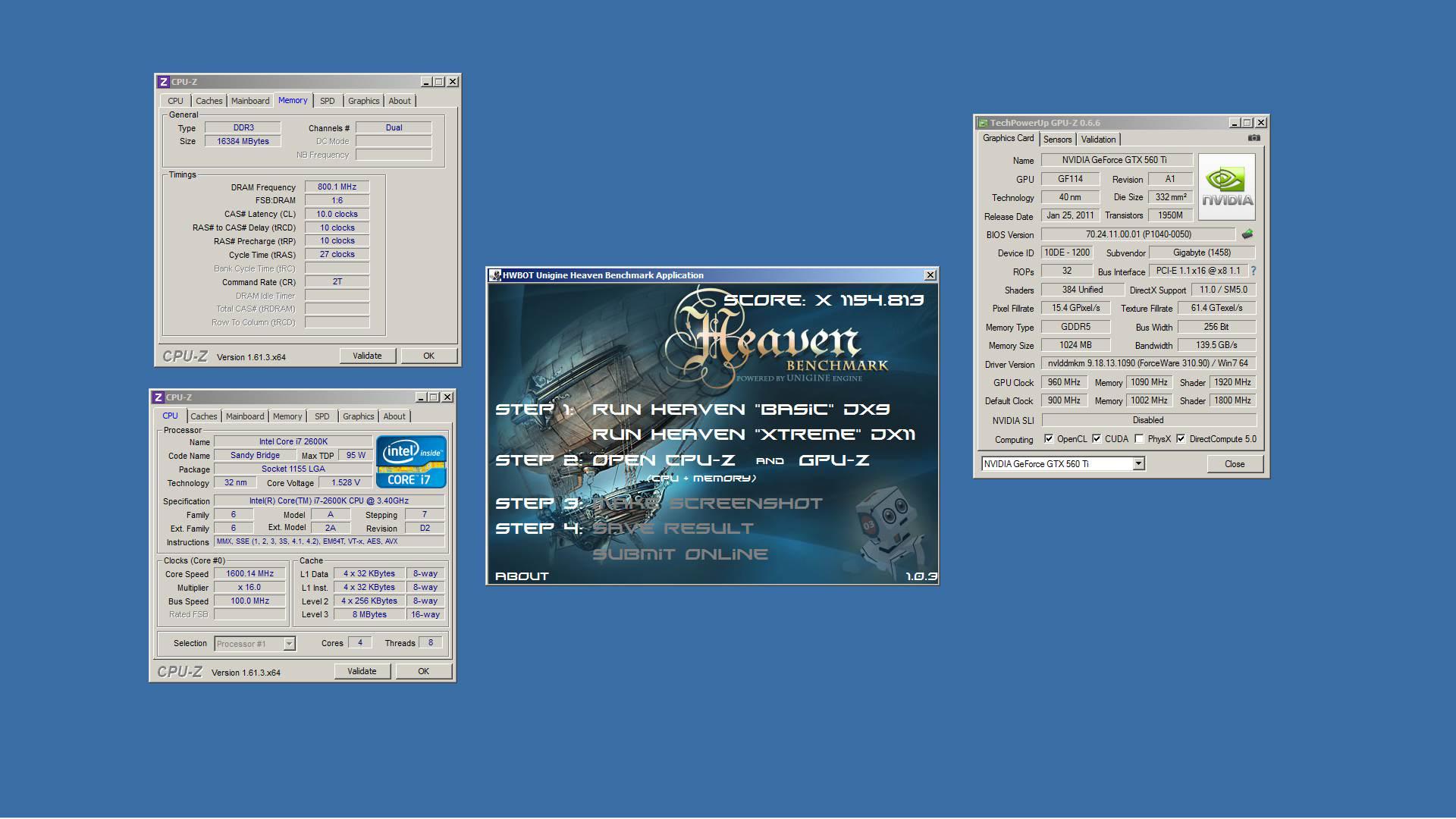Click the GPU name field in GPU-Z
The width and height of the screenshot is (1456, 819).
pos(1117,160)
